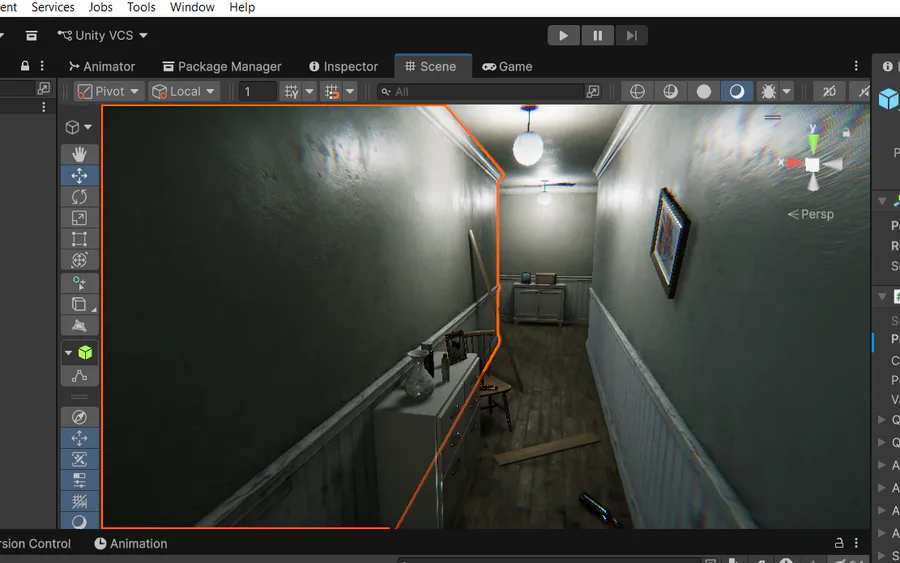Open the Services menu
This screenshot has width=900, height=563.
point(53,7)
